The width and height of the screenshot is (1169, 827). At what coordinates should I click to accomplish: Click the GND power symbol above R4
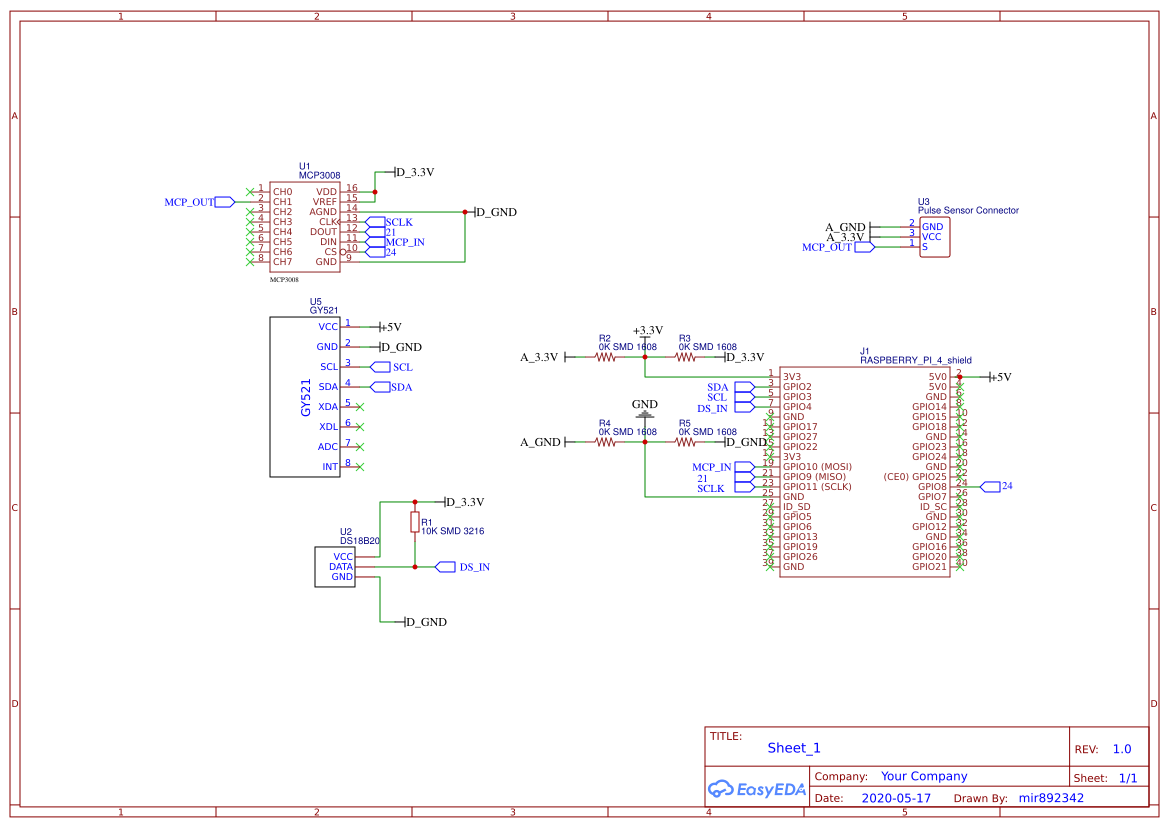pyautogui.click(x=645, y=409)
